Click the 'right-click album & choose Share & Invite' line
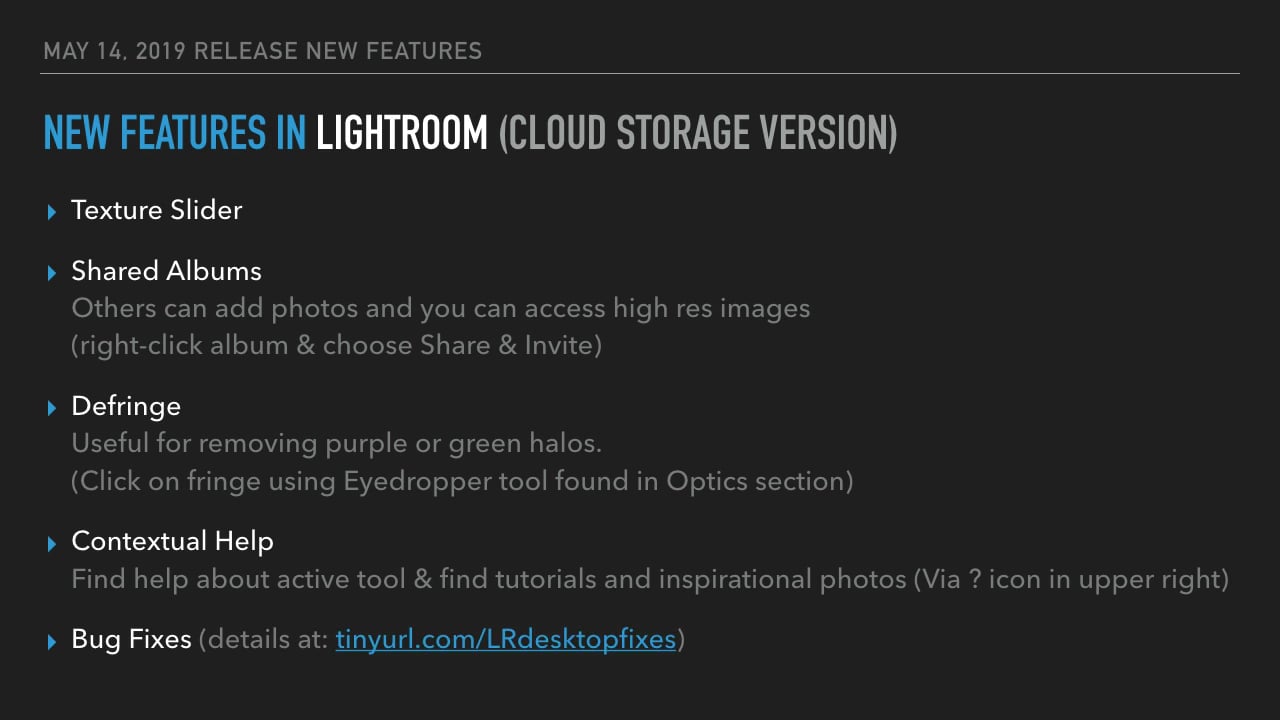The width and height of the screenshot is (1280, 720). click(x=338, y=346)
